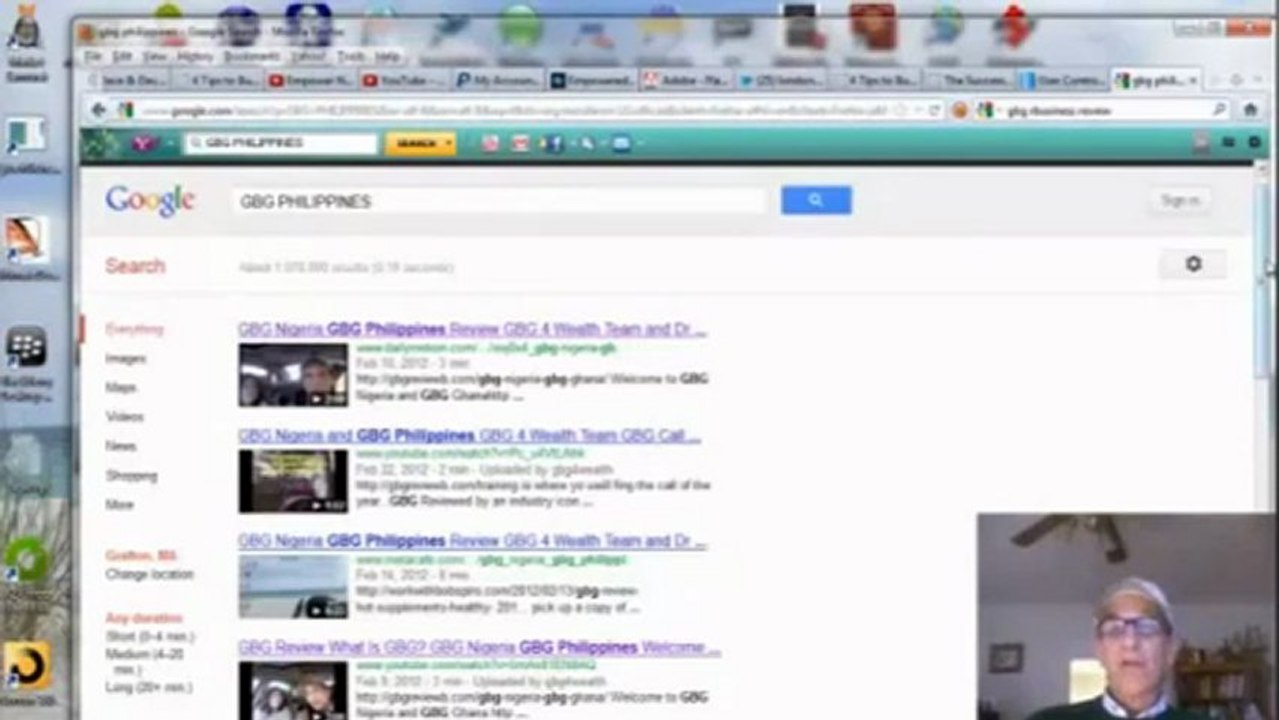1279x720 pixels.
Task: Click the Google search engine icon in search bar
Action: tap(986, 110)
